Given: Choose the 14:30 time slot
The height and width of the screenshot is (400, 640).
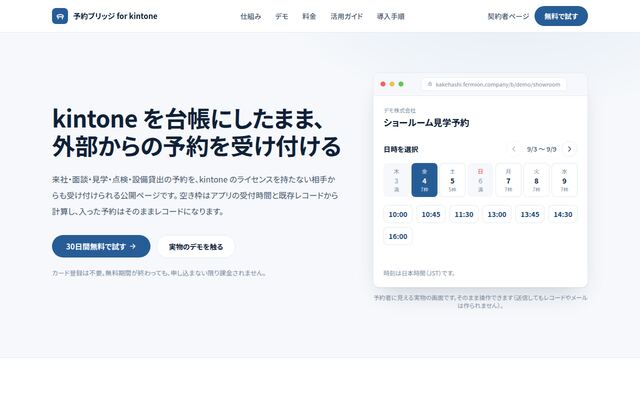Looking at the screenshot, I should pos(563,214).
